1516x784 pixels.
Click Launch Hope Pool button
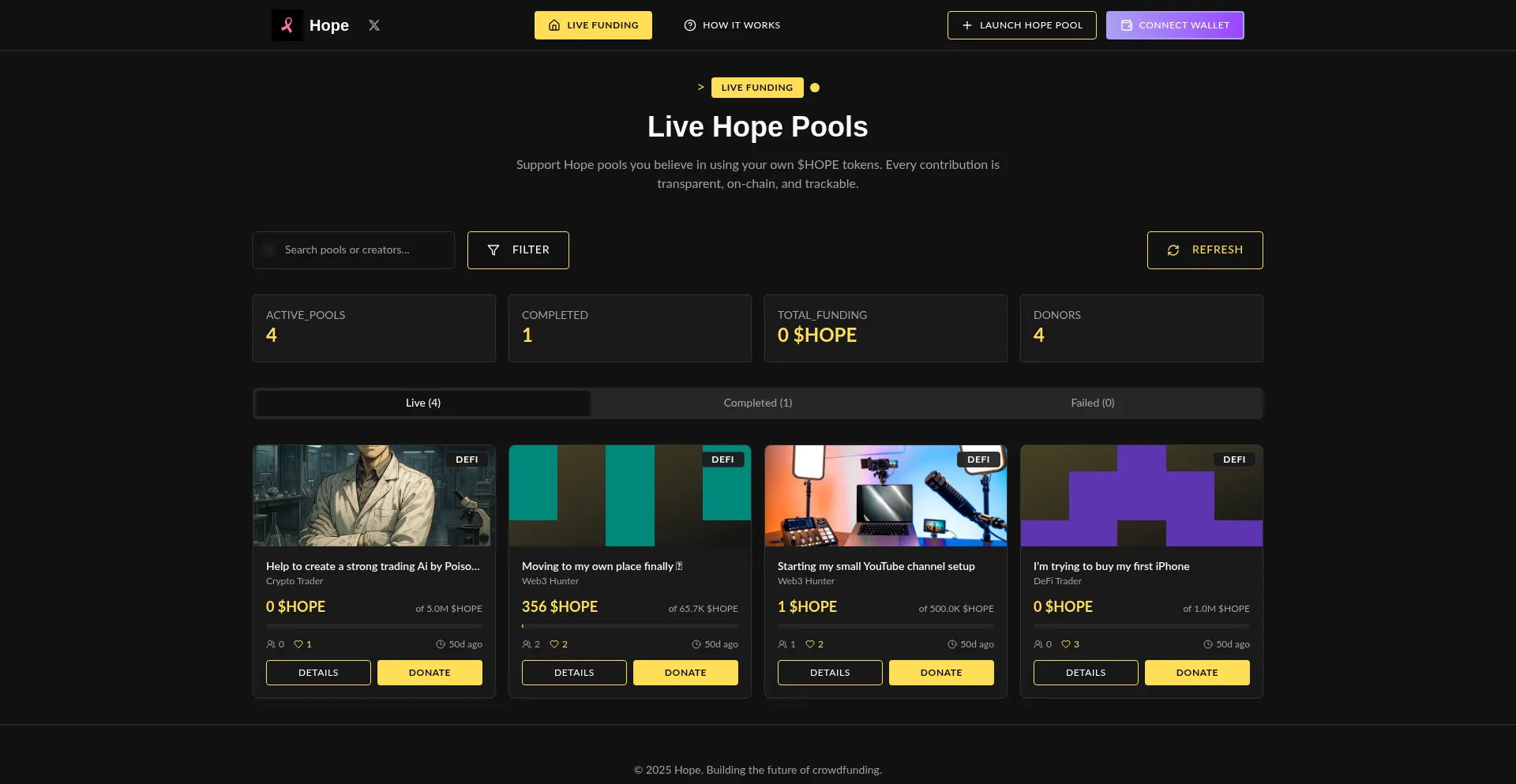point(1022,25)
